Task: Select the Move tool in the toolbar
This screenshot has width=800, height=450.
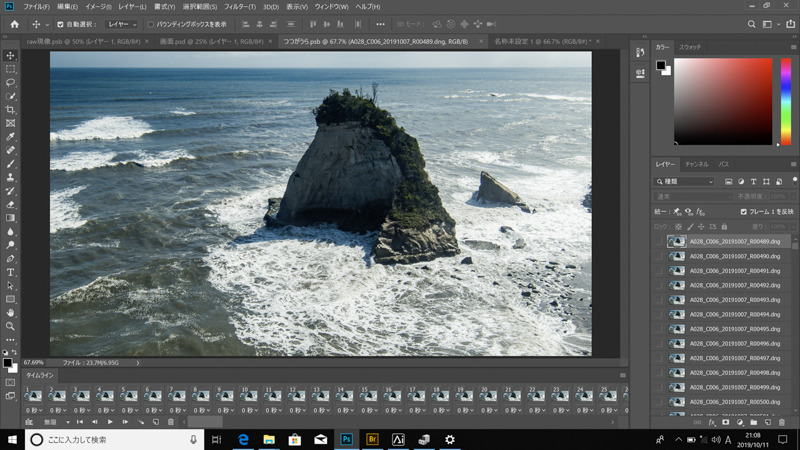Action: pos(11,55)
